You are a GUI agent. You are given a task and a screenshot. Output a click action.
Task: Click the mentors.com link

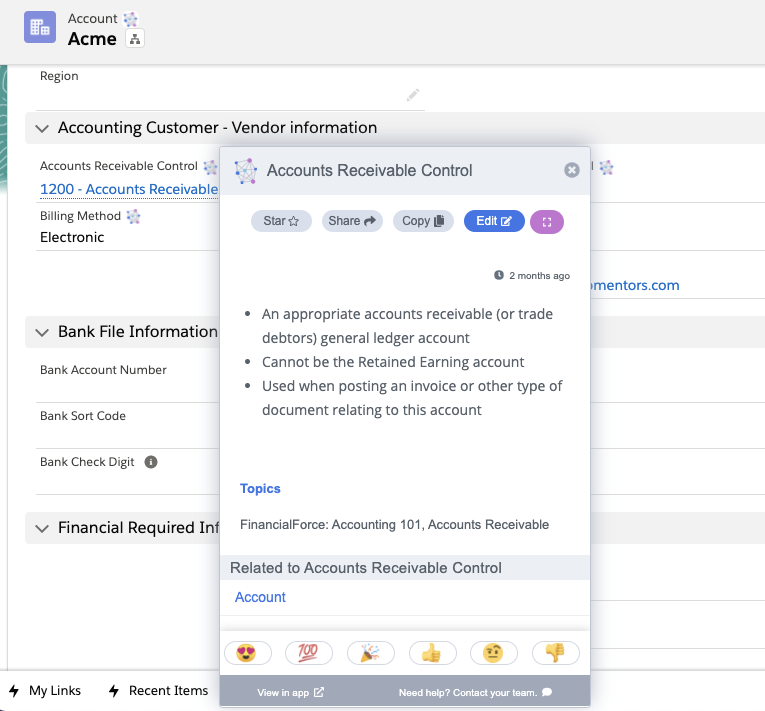(634, 285)
